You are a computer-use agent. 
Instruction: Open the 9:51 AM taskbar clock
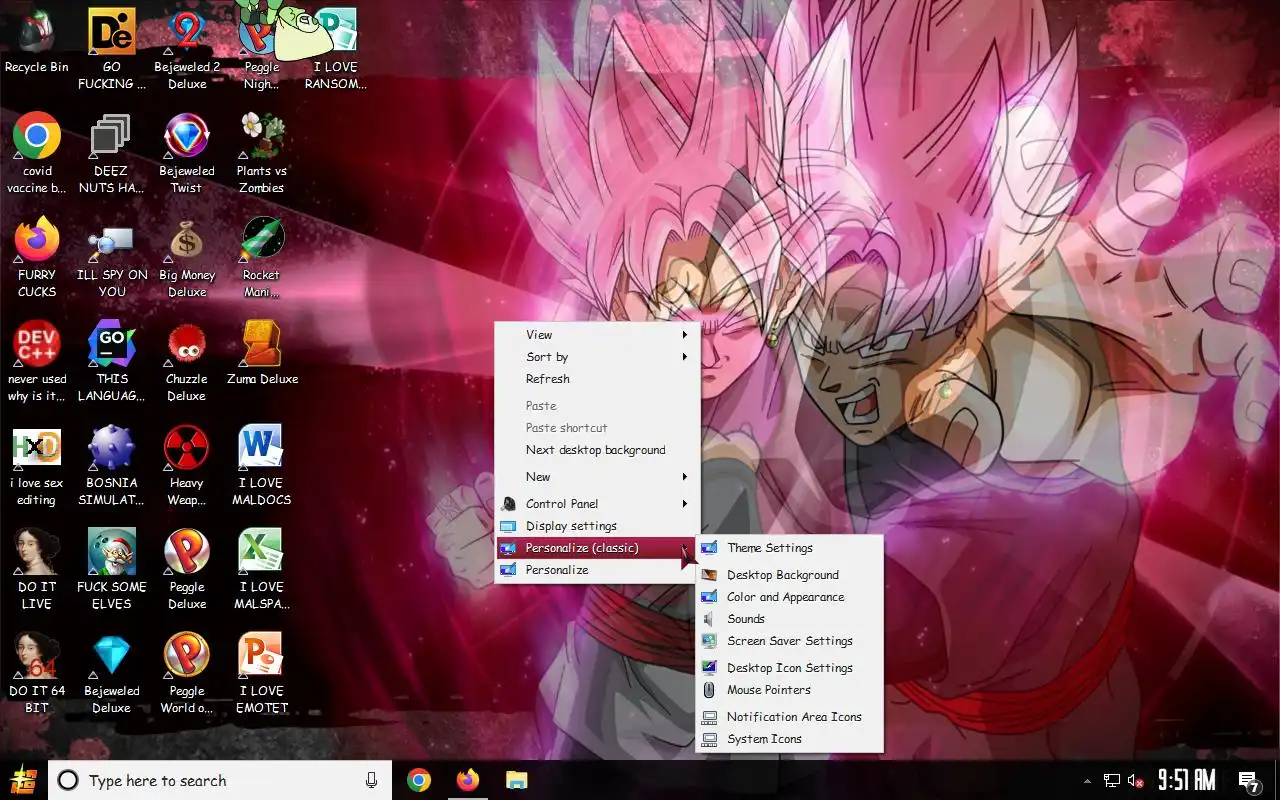pos(1187,780)
